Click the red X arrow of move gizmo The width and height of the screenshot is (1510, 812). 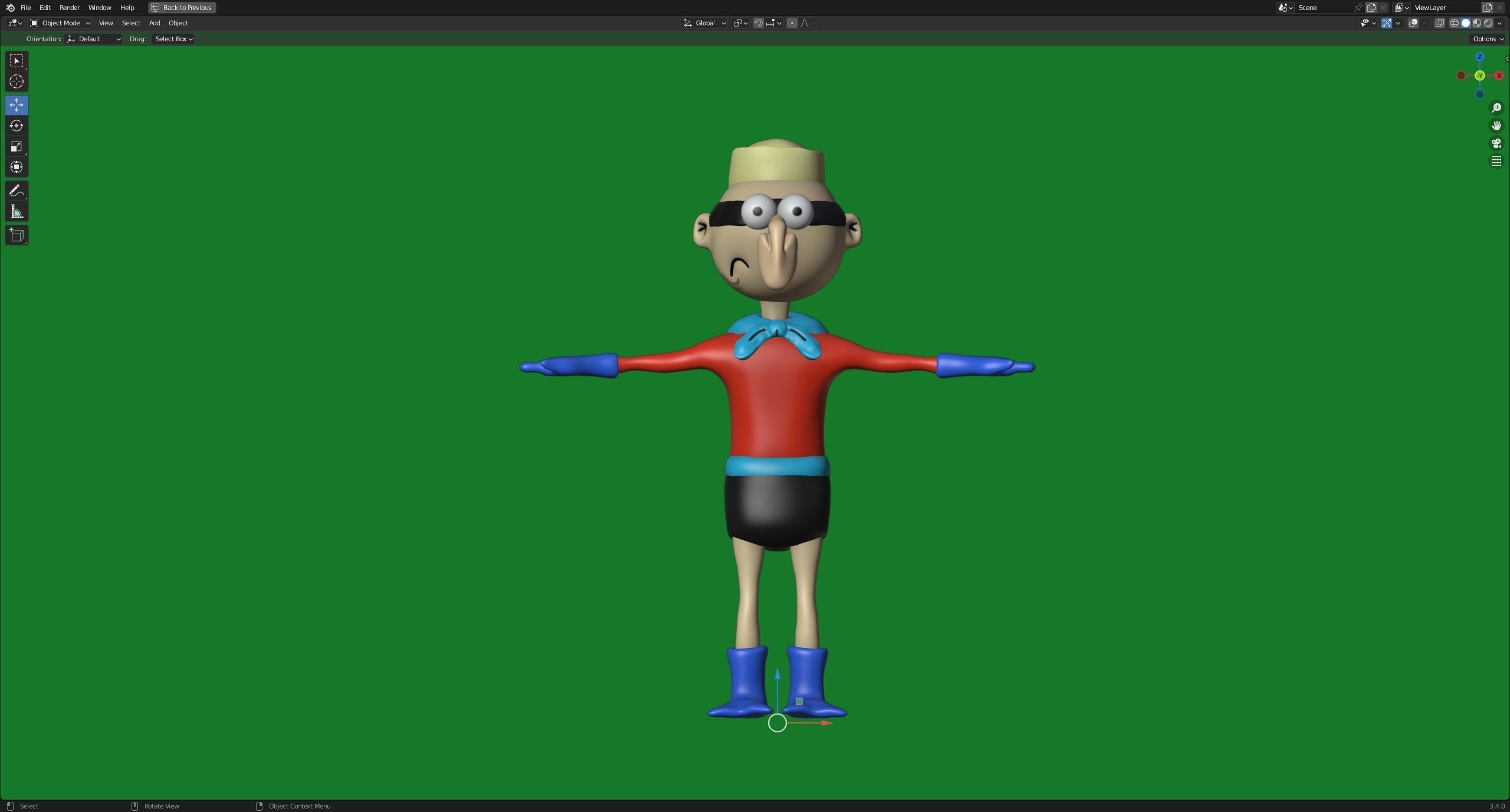(x=827, y=723)
